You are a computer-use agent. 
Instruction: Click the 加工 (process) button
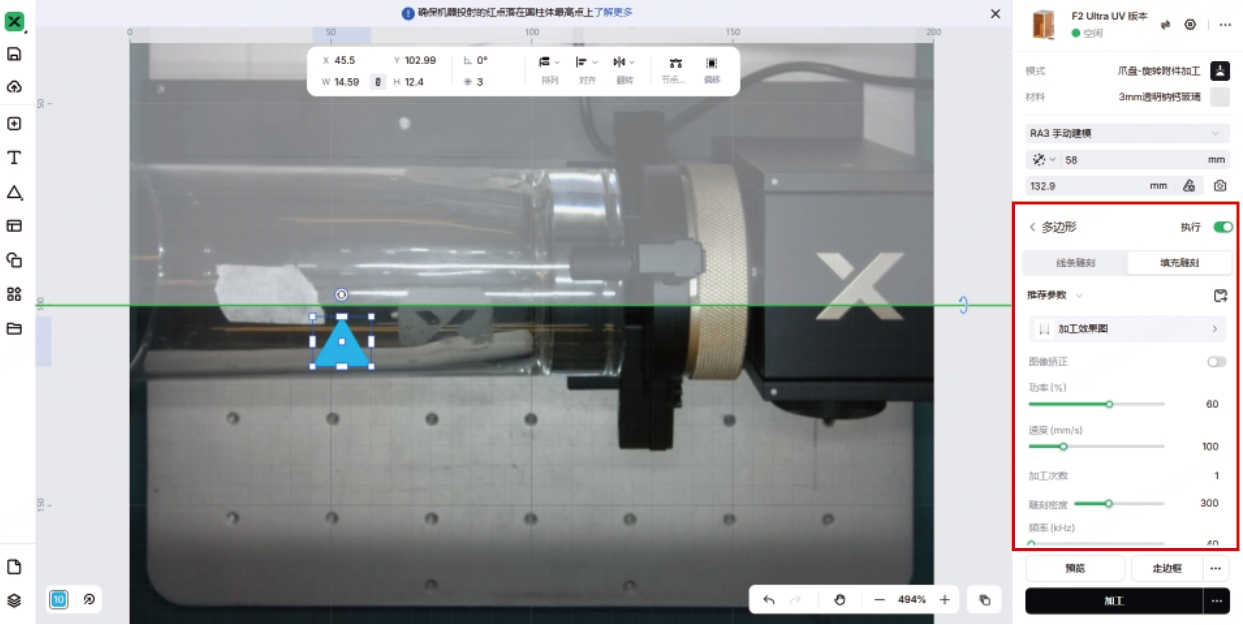point(1113,601)
